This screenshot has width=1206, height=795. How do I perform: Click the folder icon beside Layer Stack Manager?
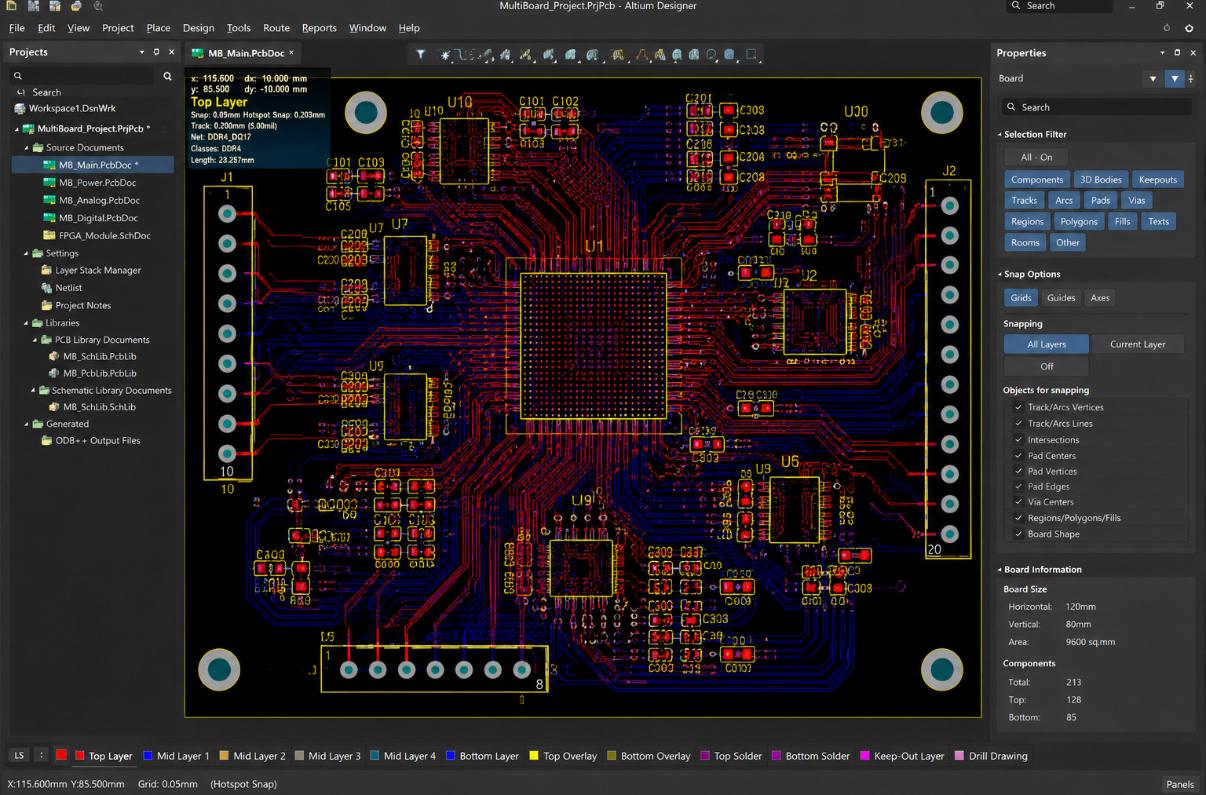(46, 270)
